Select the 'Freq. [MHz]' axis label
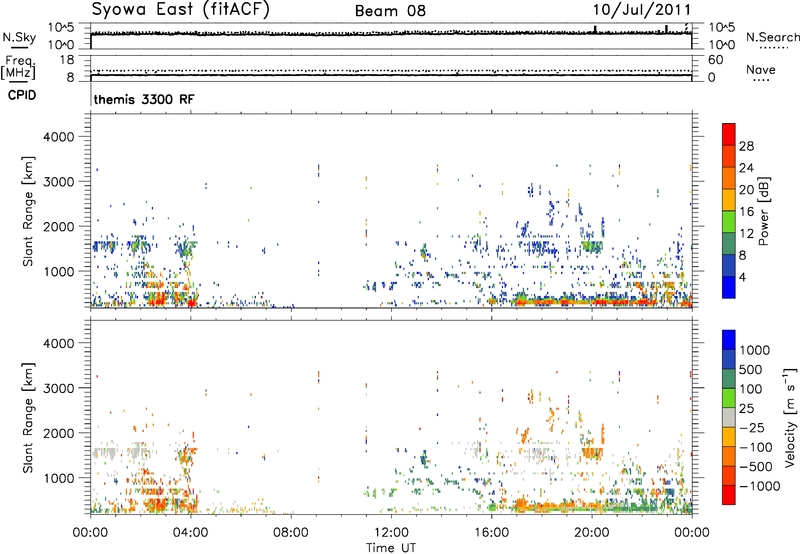Screen dimensions: 800x554 [18, 68]
